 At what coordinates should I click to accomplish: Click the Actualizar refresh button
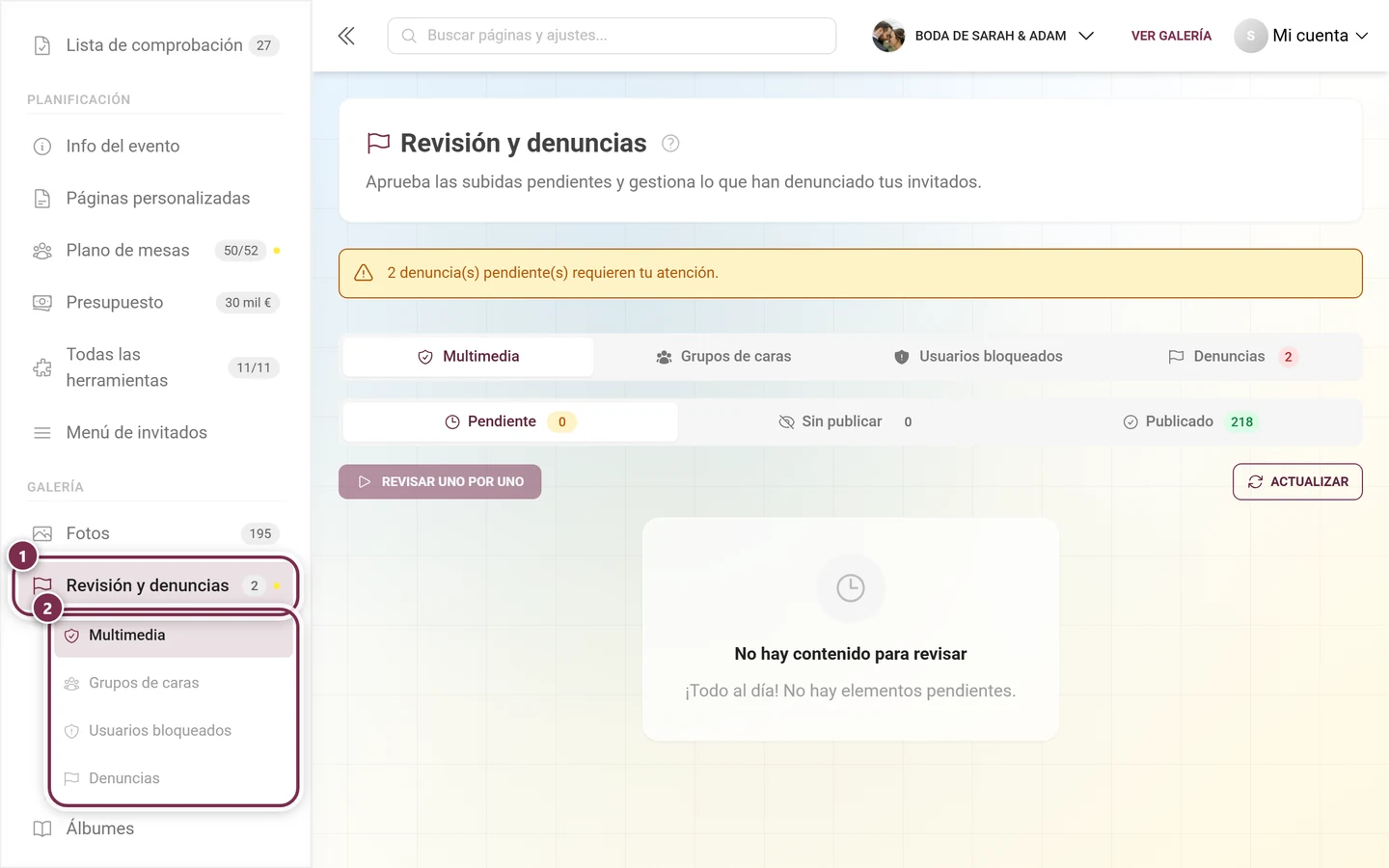tap(1297, 482)
